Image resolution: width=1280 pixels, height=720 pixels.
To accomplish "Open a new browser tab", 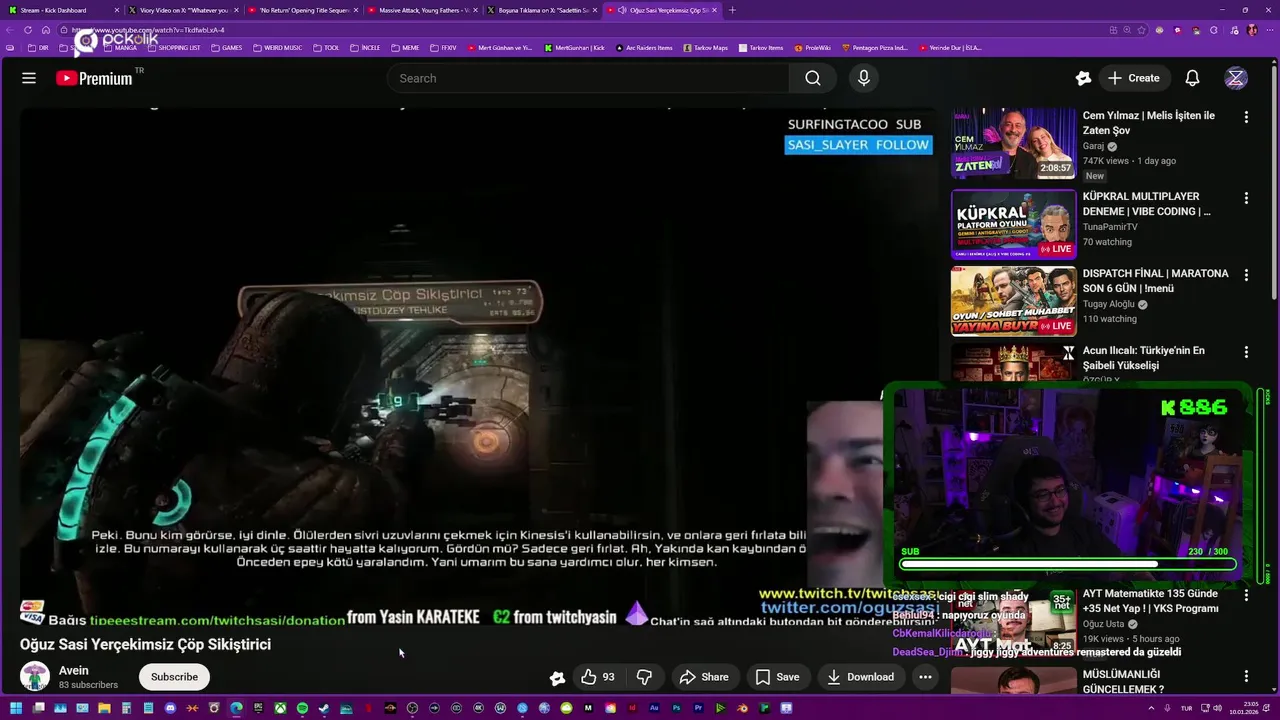I will [732, 10].
